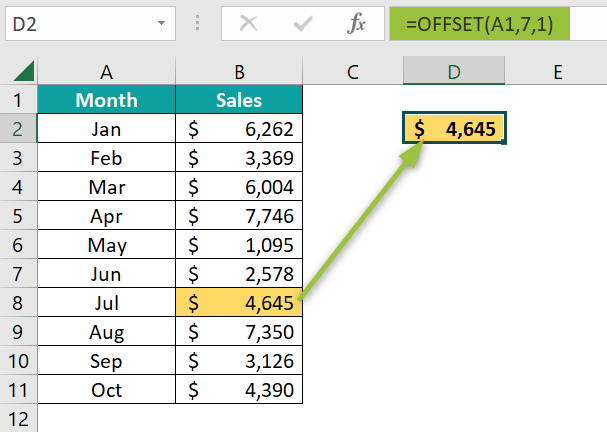
Task: Click the Oct cell
Action: 106,390
